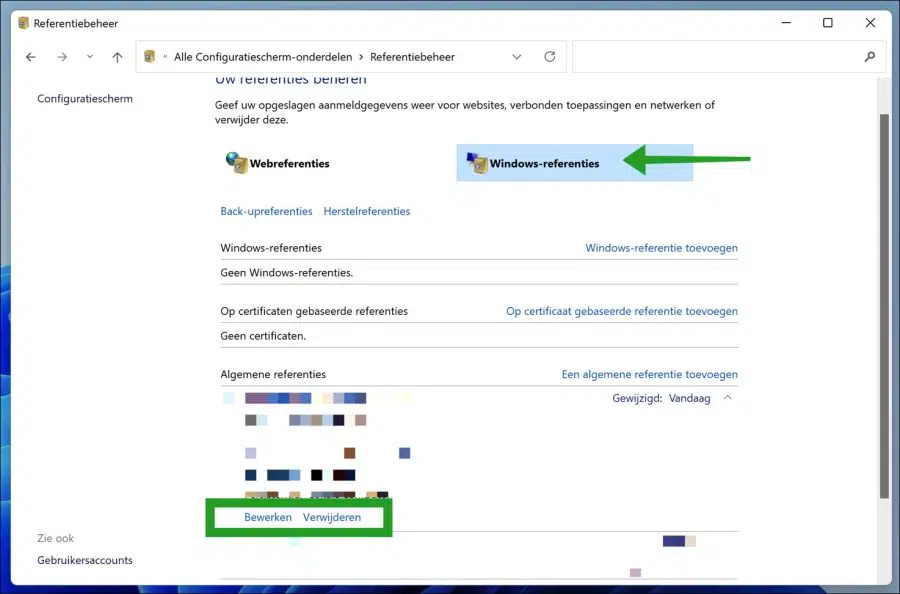Collapse the expanded credential entry chevron
The height and width of the screenshot is (594, 900).
727,398
